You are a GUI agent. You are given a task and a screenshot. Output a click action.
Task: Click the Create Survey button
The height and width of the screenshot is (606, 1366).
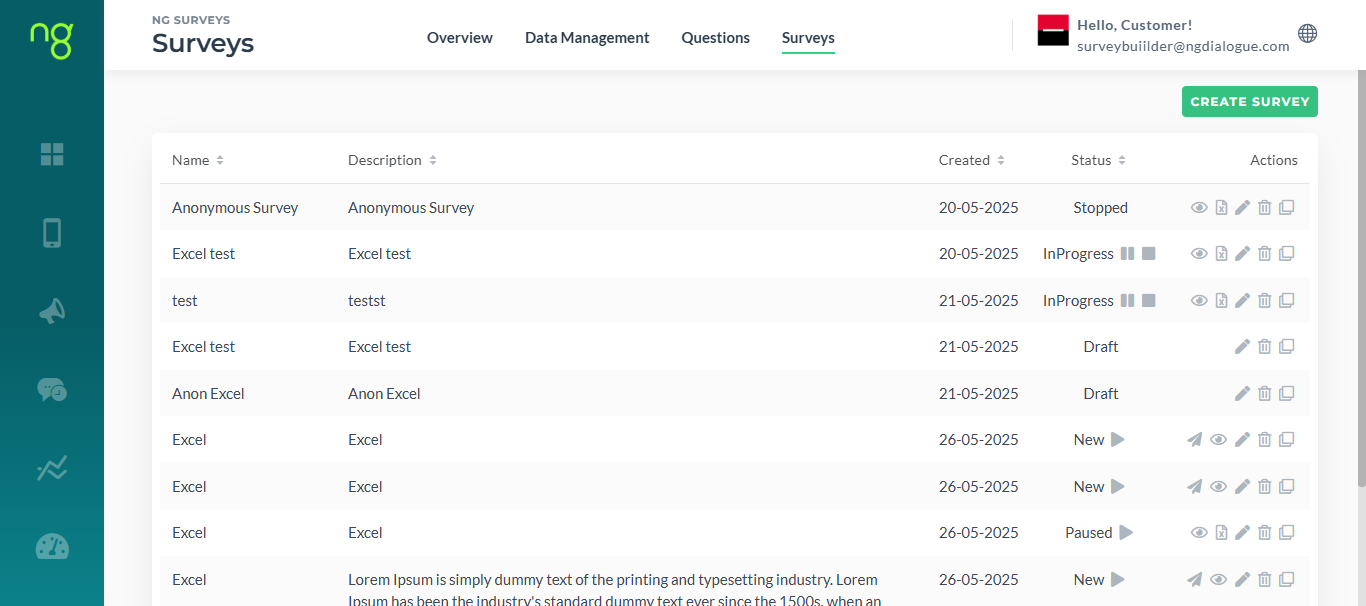click(x=1250, y=102)
